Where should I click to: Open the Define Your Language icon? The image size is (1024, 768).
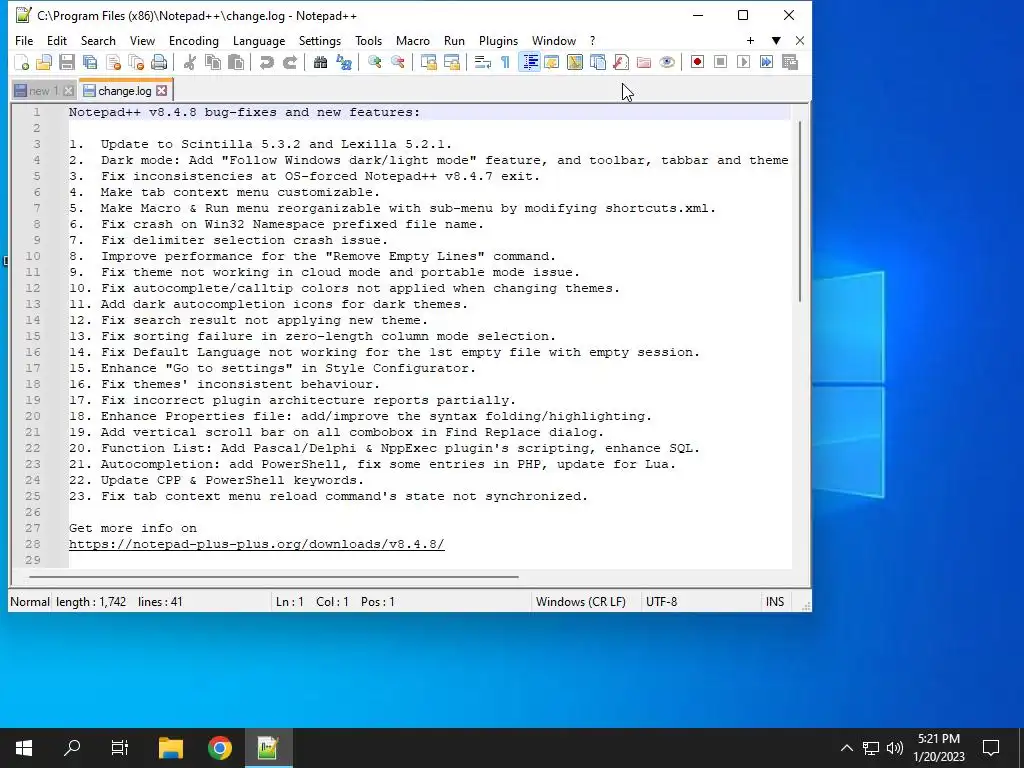pos(552,62)
